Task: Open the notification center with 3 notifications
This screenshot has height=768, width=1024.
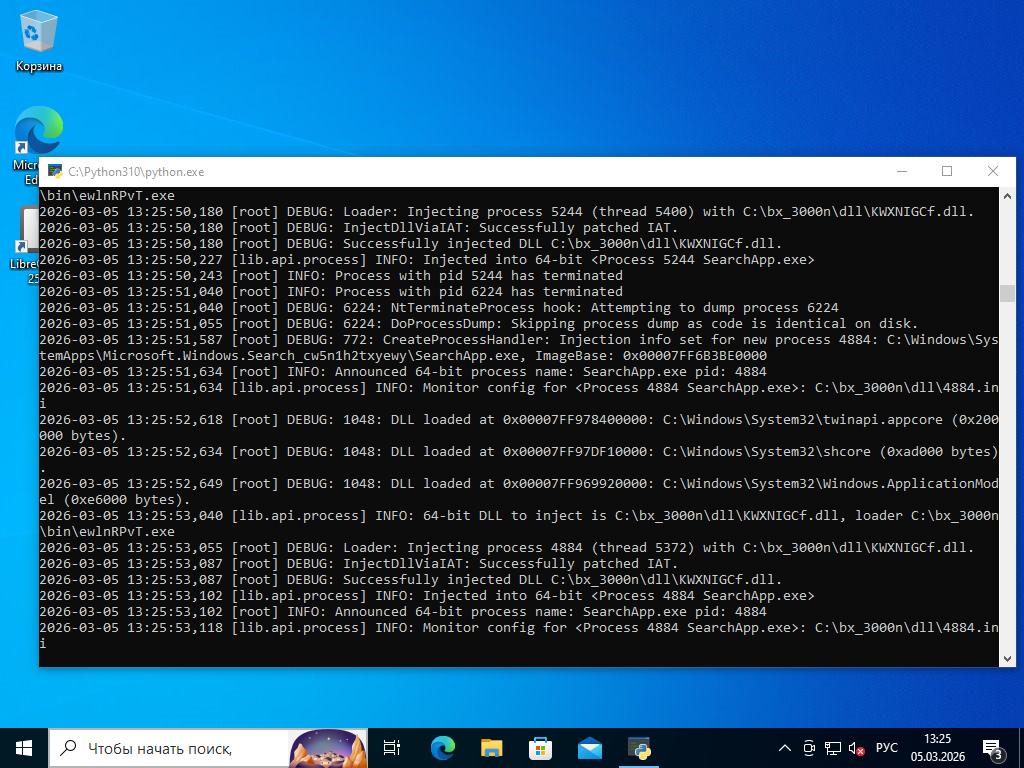Action: [x=993, y=748]
